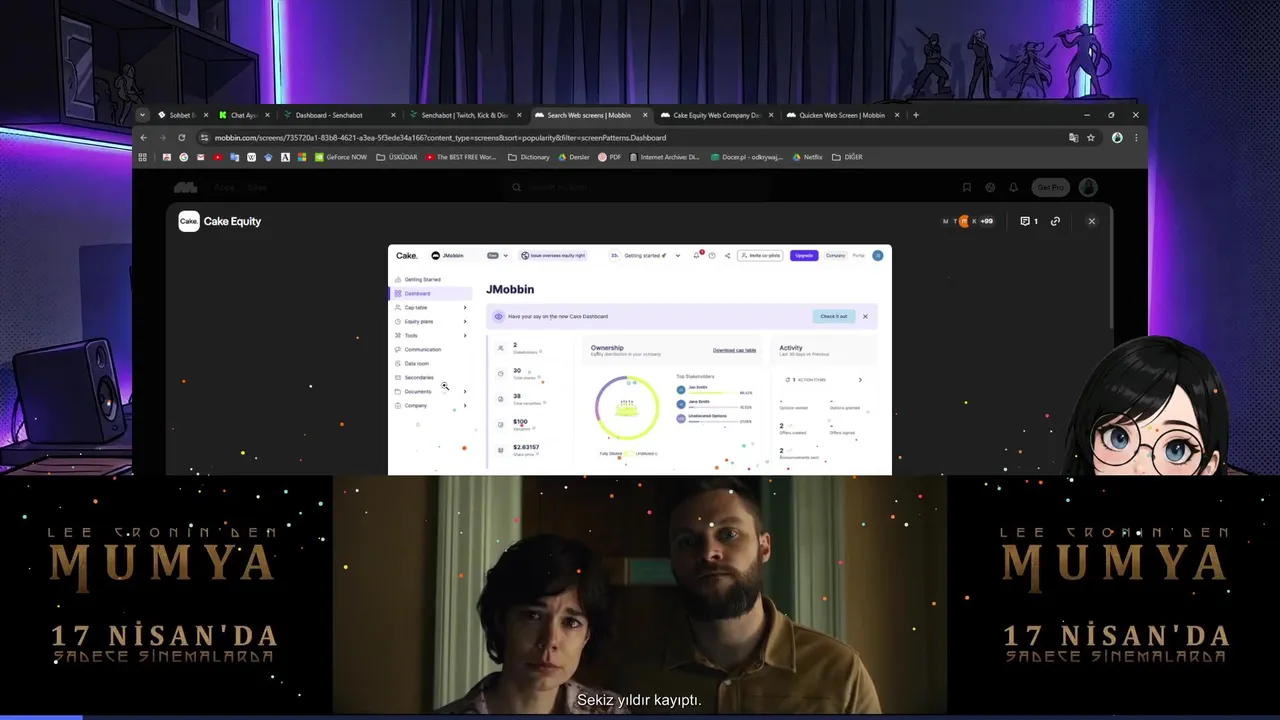This screenshot has height=720, width=1280.
Task: Click the Mobbin bookmark saved icon
Action: (x=966, y=187)
